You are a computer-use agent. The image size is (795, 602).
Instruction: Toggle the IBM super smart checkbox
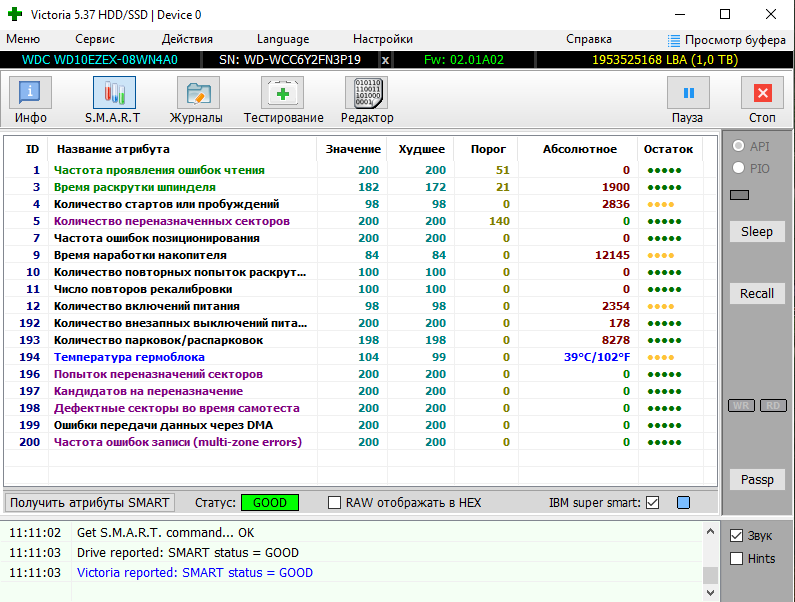coord(653,502)
